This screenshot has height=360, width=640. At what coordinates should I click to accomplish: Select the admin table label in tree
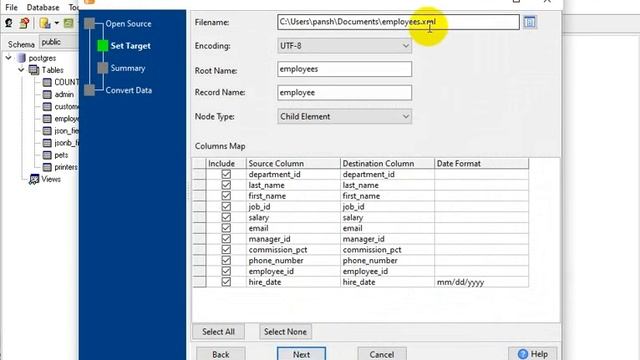[x=64, y=95]
